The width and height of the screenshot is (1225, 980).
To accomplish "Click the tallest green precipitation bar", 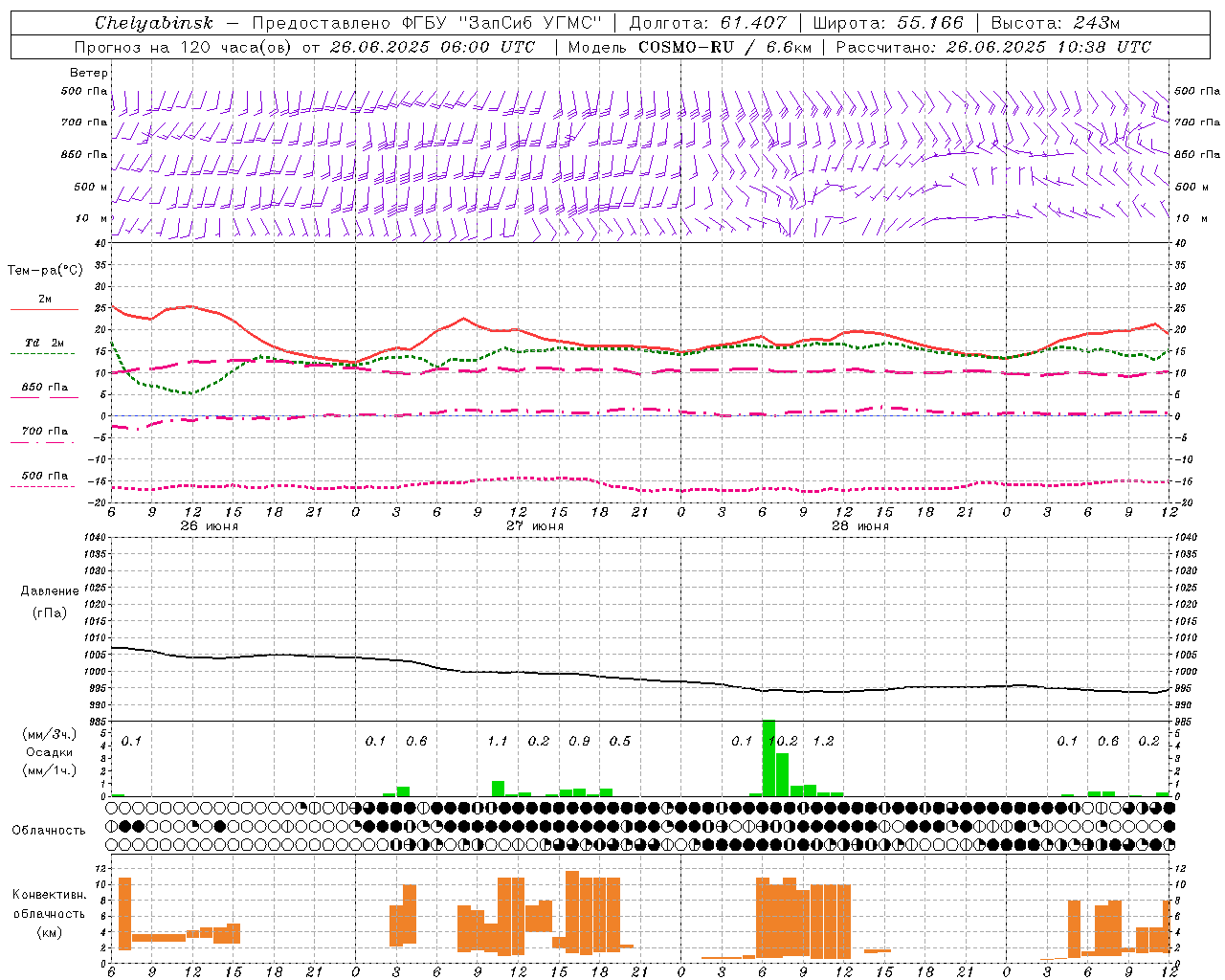I will coord(768,758).
